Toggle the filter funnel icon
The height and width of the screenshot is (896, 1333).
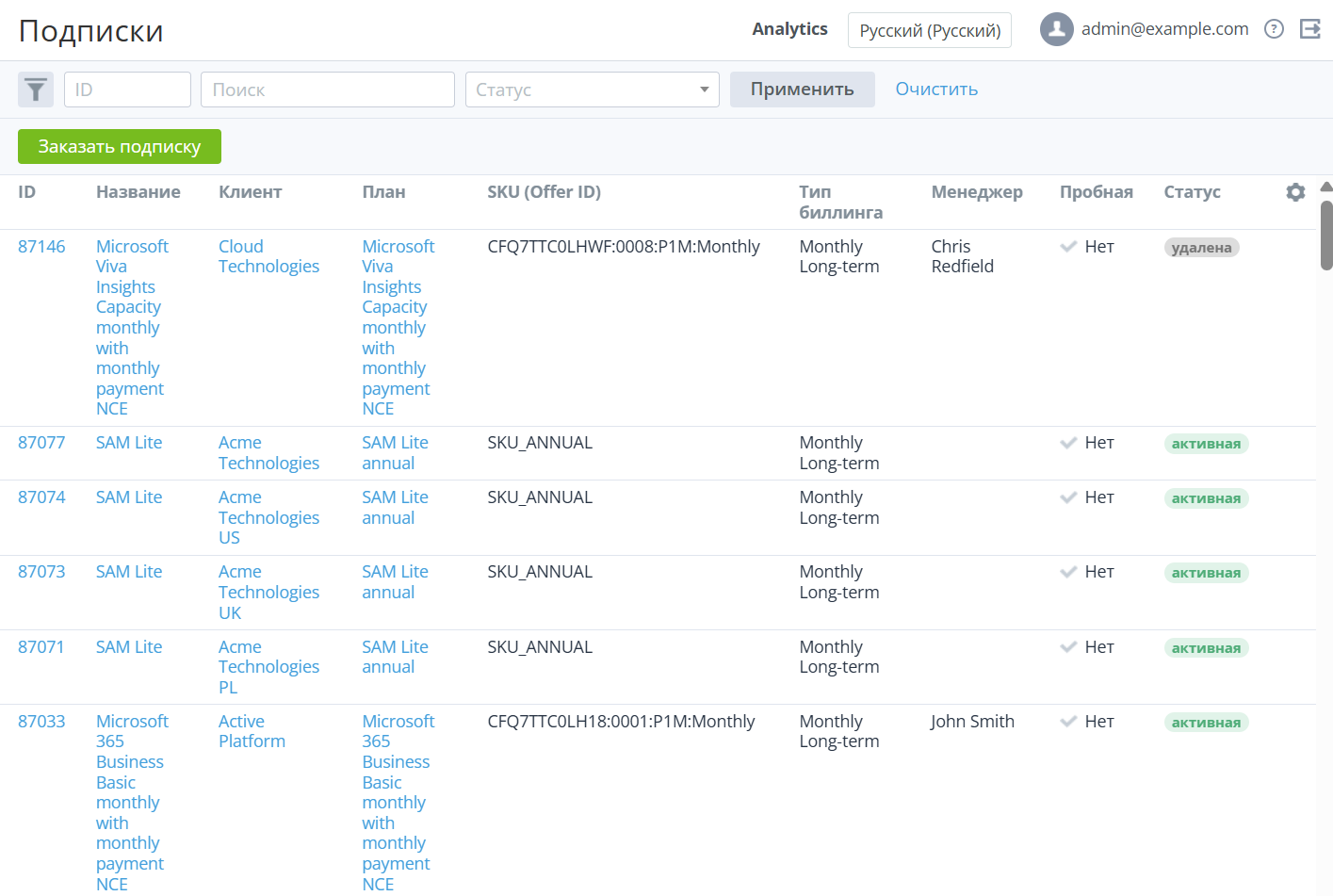[36, 90]
